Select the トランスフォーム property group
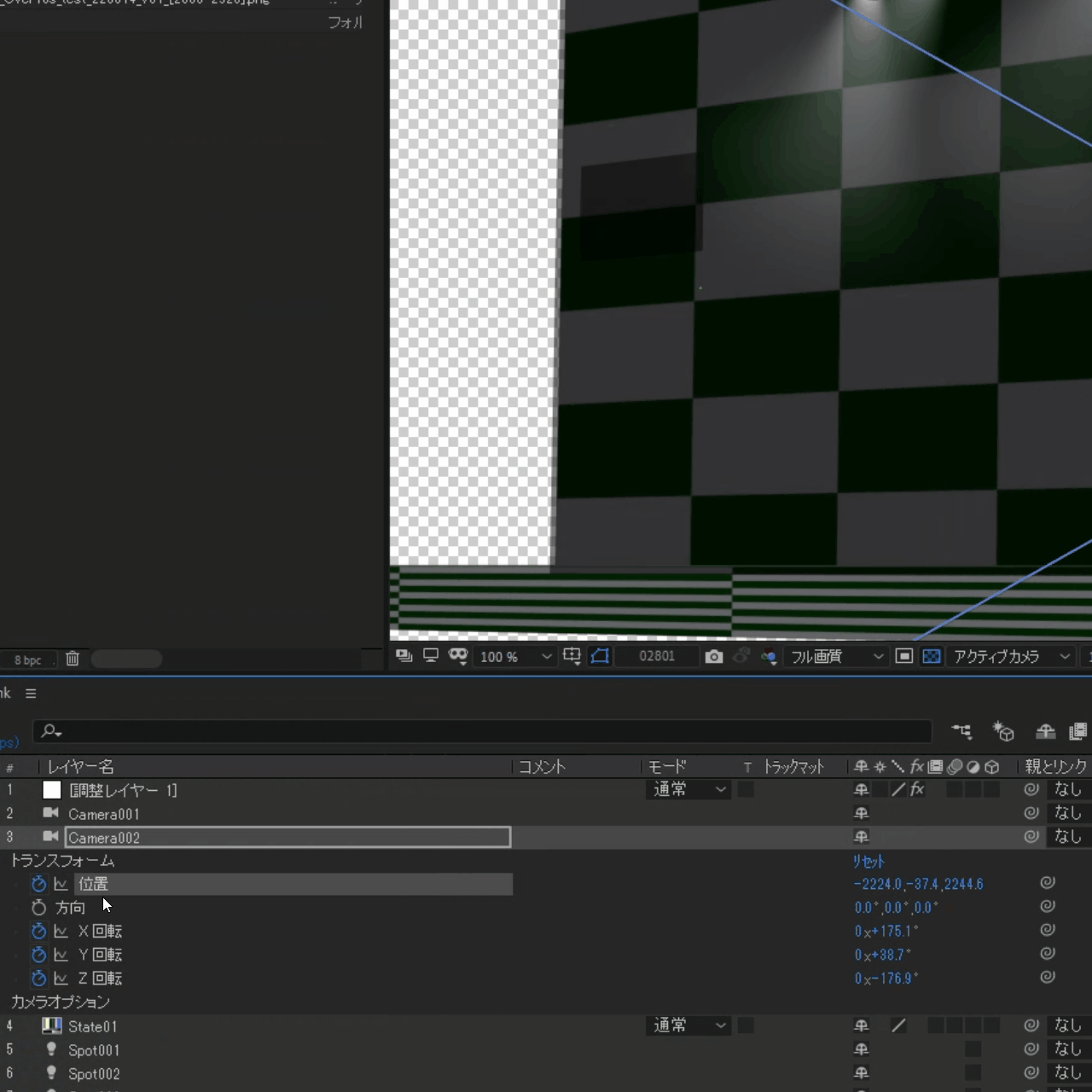Viewport: 1092px width, 1092px height. (62, 861)
